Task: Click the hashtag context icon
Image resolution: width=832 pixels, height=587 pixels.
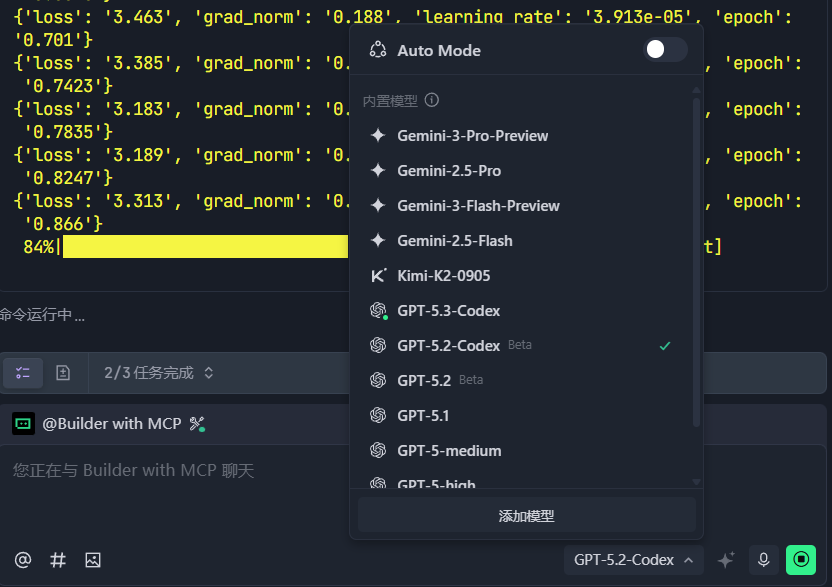Action: click(58, 560)
